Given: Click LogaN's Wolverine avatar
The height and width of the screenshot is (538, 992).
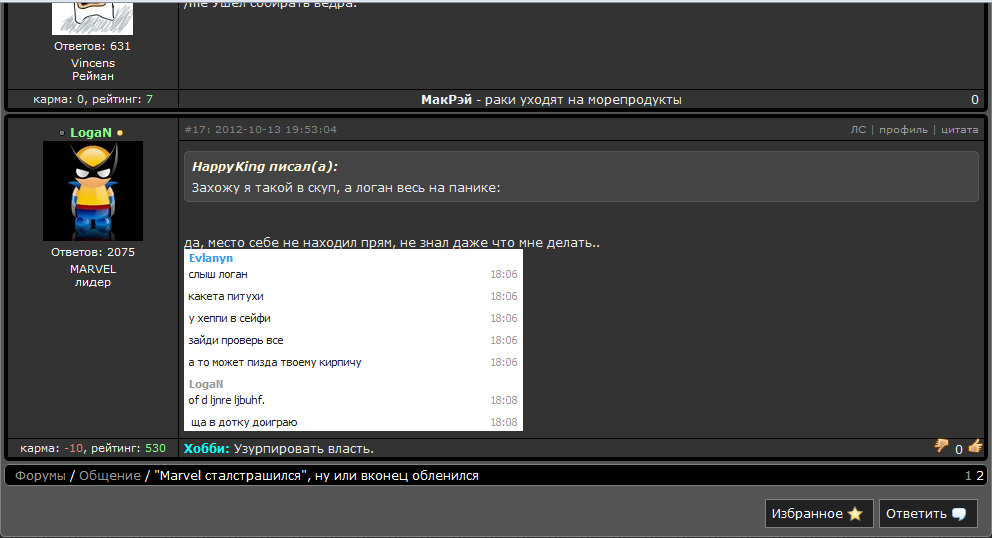Looking at the screenshot, I should 93,191.
